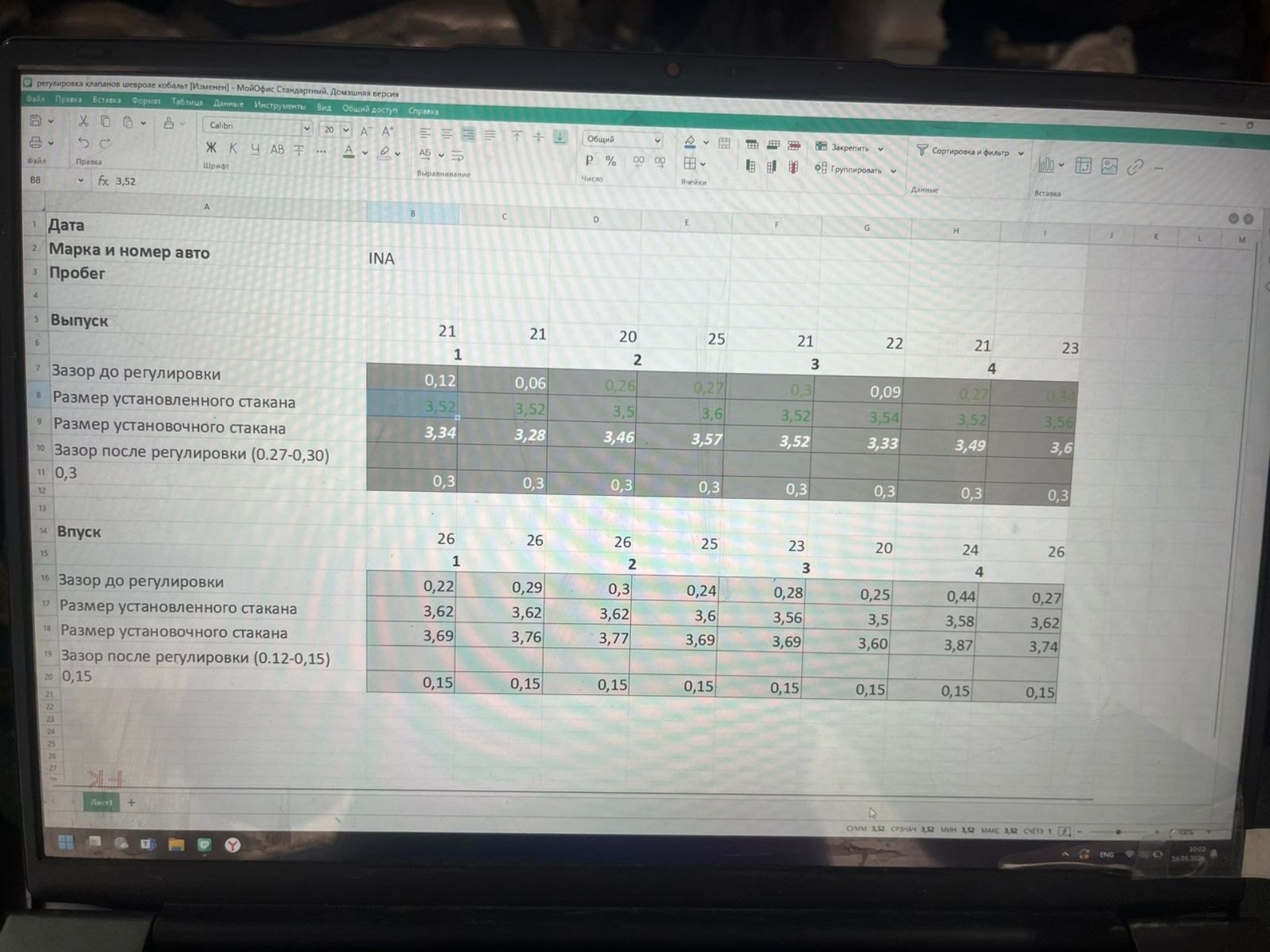Toggle underline Ч formatting

pos(255,149)
